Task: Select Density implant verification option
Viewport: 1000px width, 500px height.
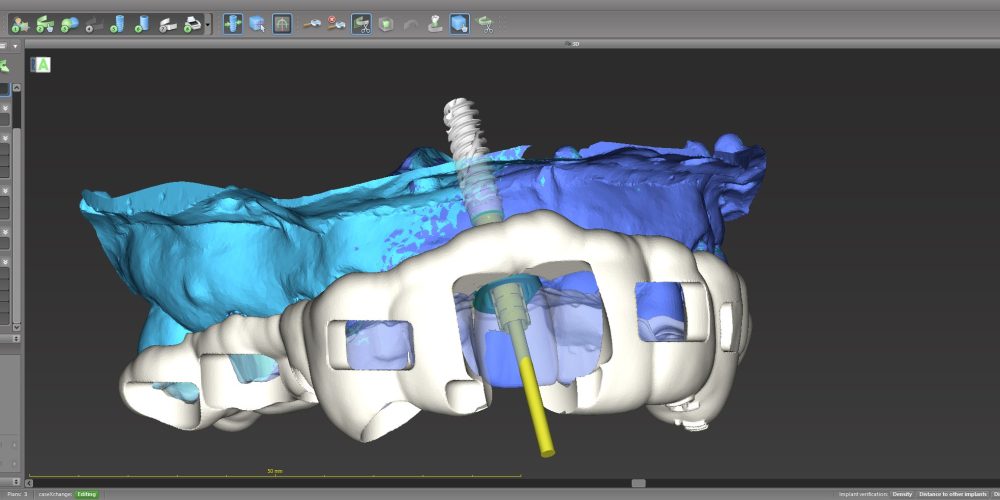Action: pos(902,494)
